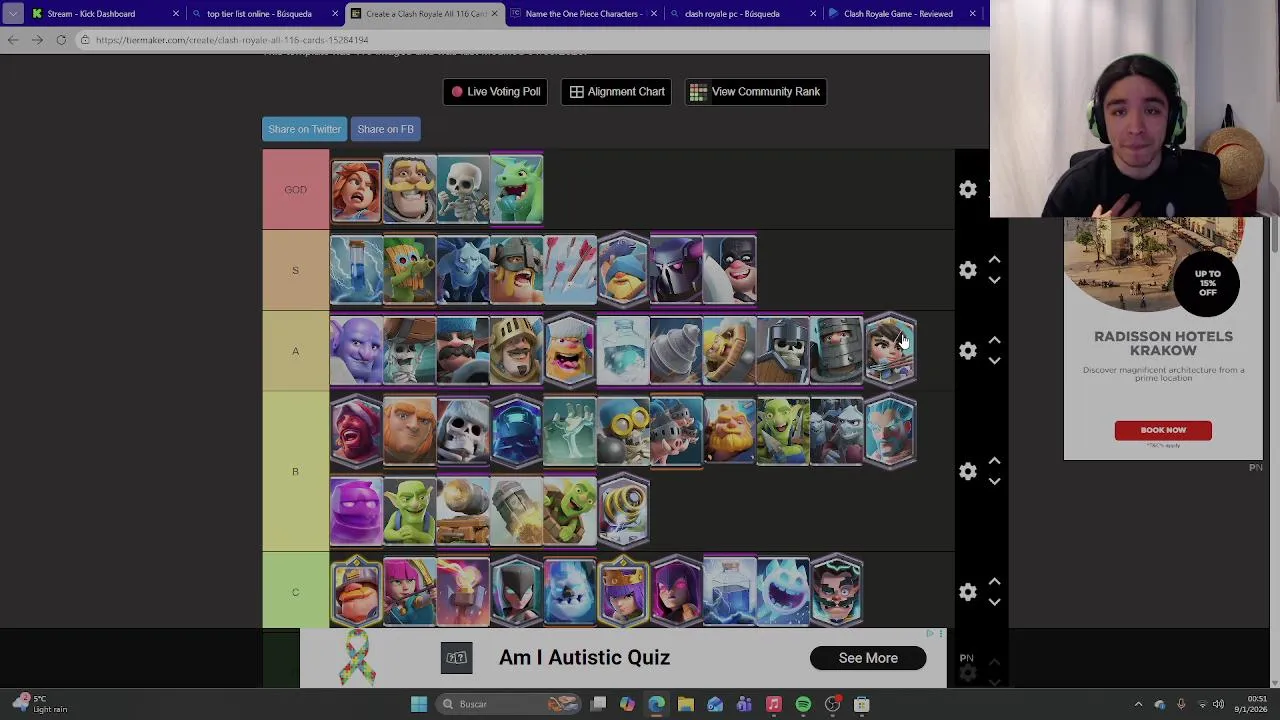Show hidden system tray icons
Image resolution: width=1280 pixels, height=720 pixels.
tap(1138, 704)
